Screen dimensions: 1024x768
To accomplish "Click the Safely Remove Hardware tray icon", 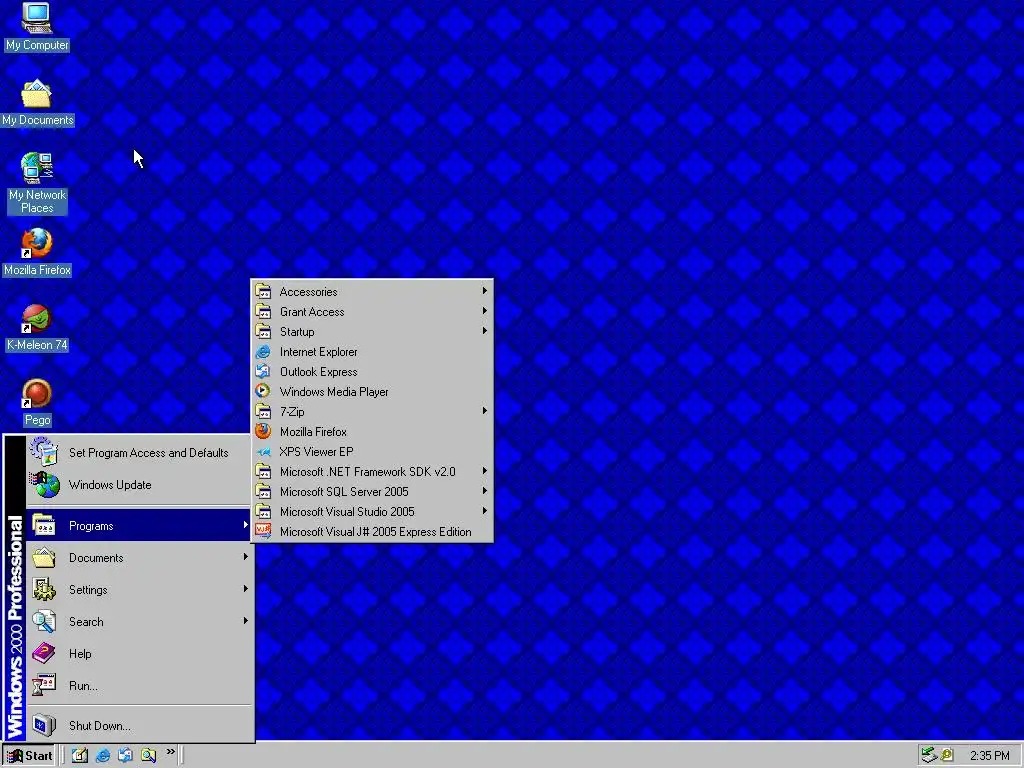I will coord(929,756).
